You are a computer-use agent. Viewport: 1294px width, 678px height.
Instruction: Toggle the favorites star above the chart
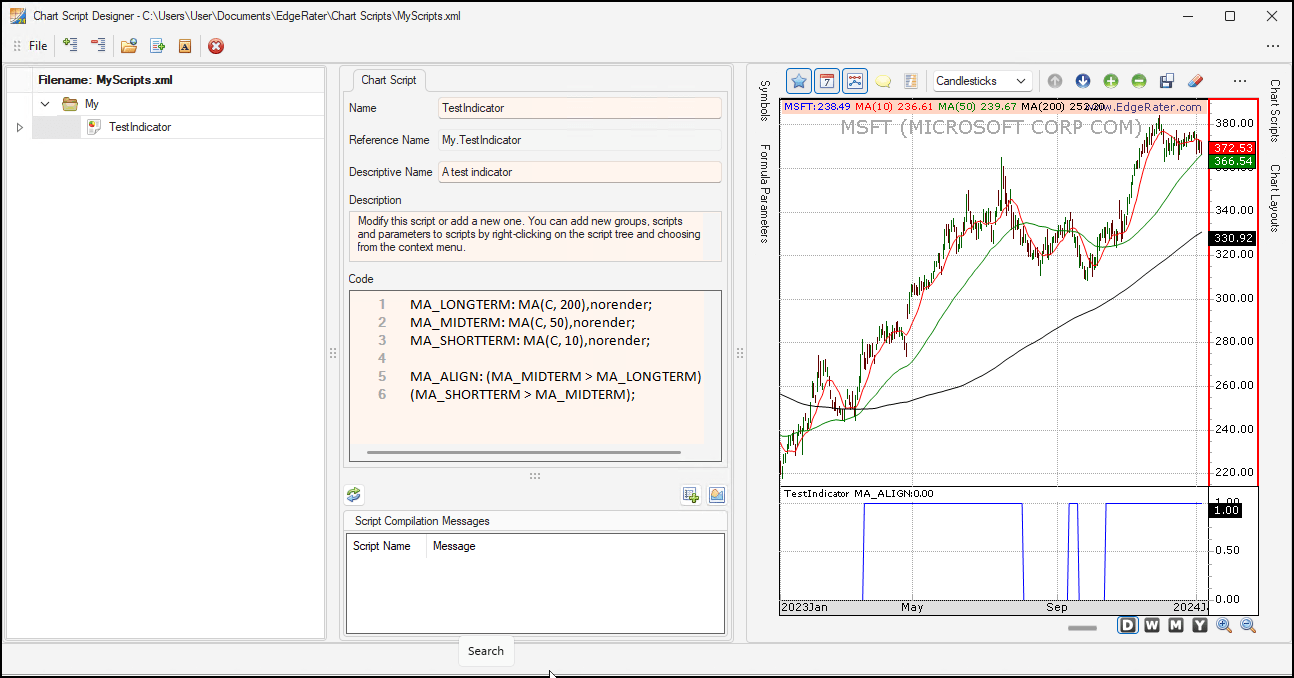tap(799, 80)
